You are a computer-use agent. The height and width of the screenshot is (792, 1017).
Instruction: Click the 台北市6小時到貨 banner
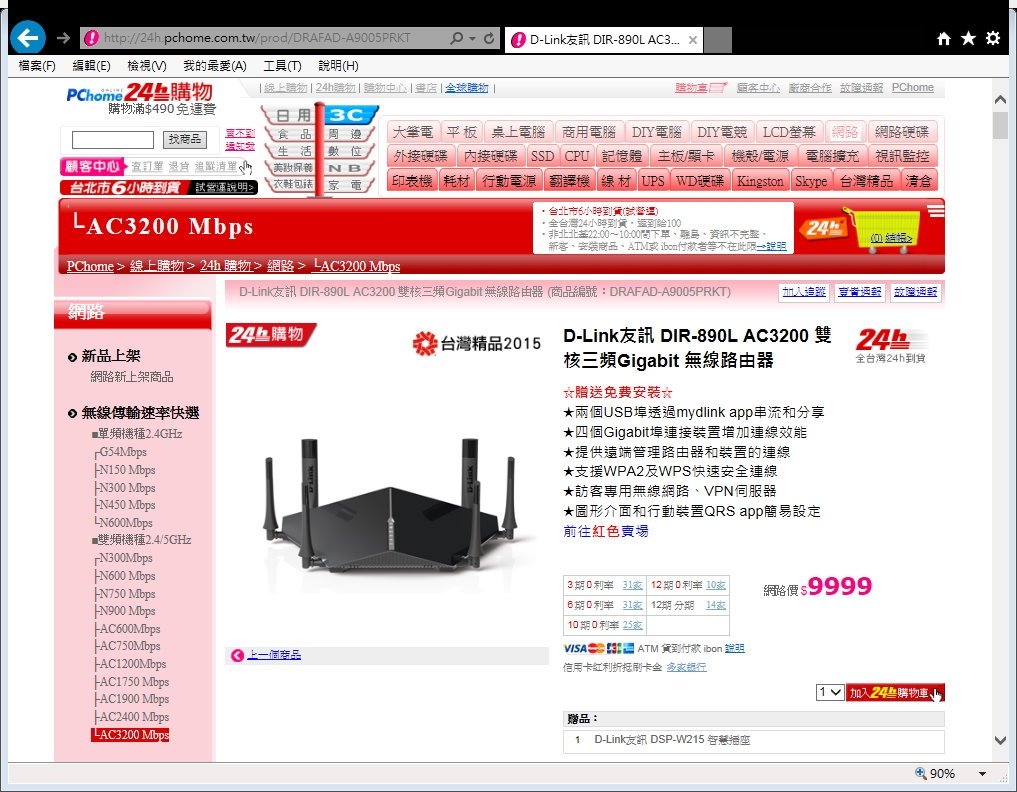click(x=159, y=187)
